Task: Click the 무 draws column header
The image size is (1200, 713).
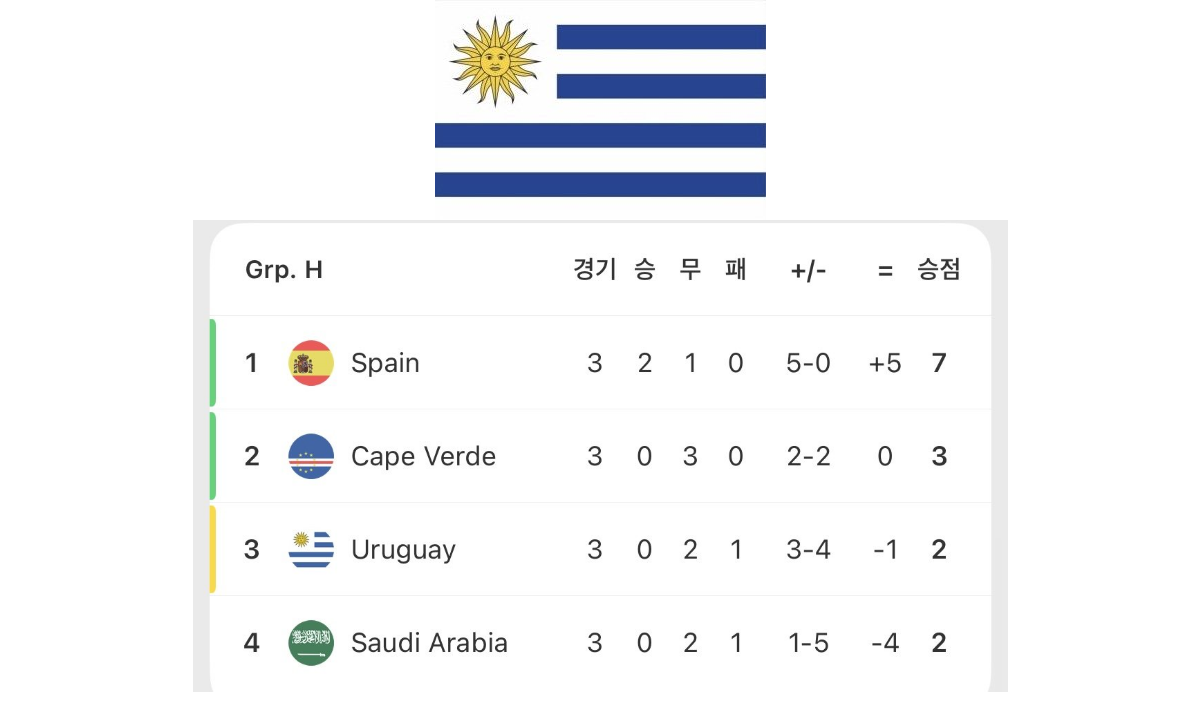Action: (x=690, y=269)
